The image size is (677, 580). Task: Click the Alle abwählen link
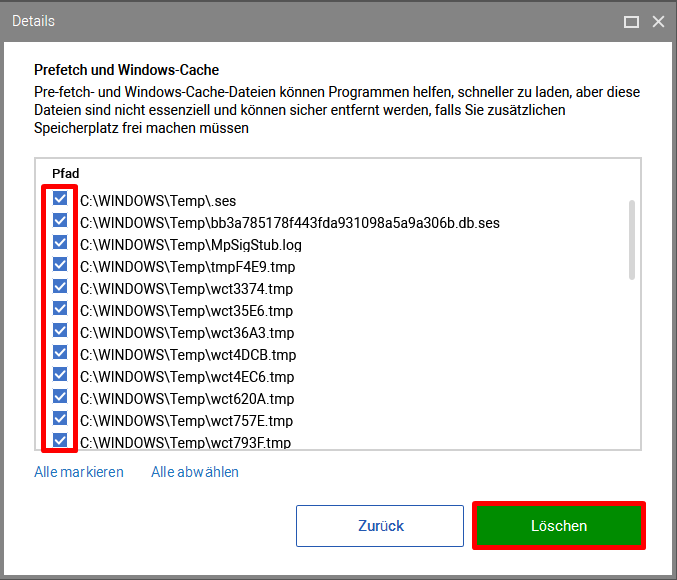pos(195,472)
